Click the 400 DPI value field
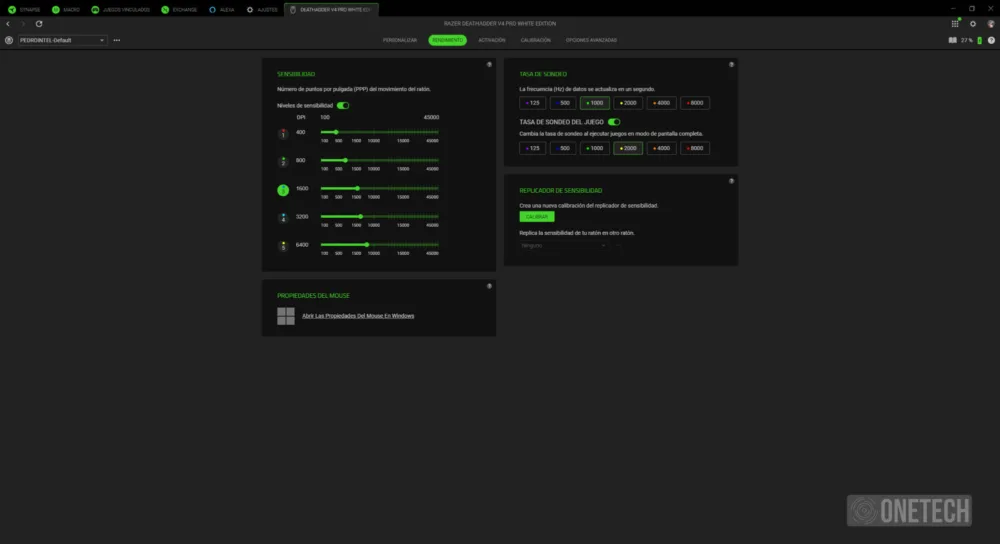Viewport: 1000px width, 544px height. click(301, 132)
